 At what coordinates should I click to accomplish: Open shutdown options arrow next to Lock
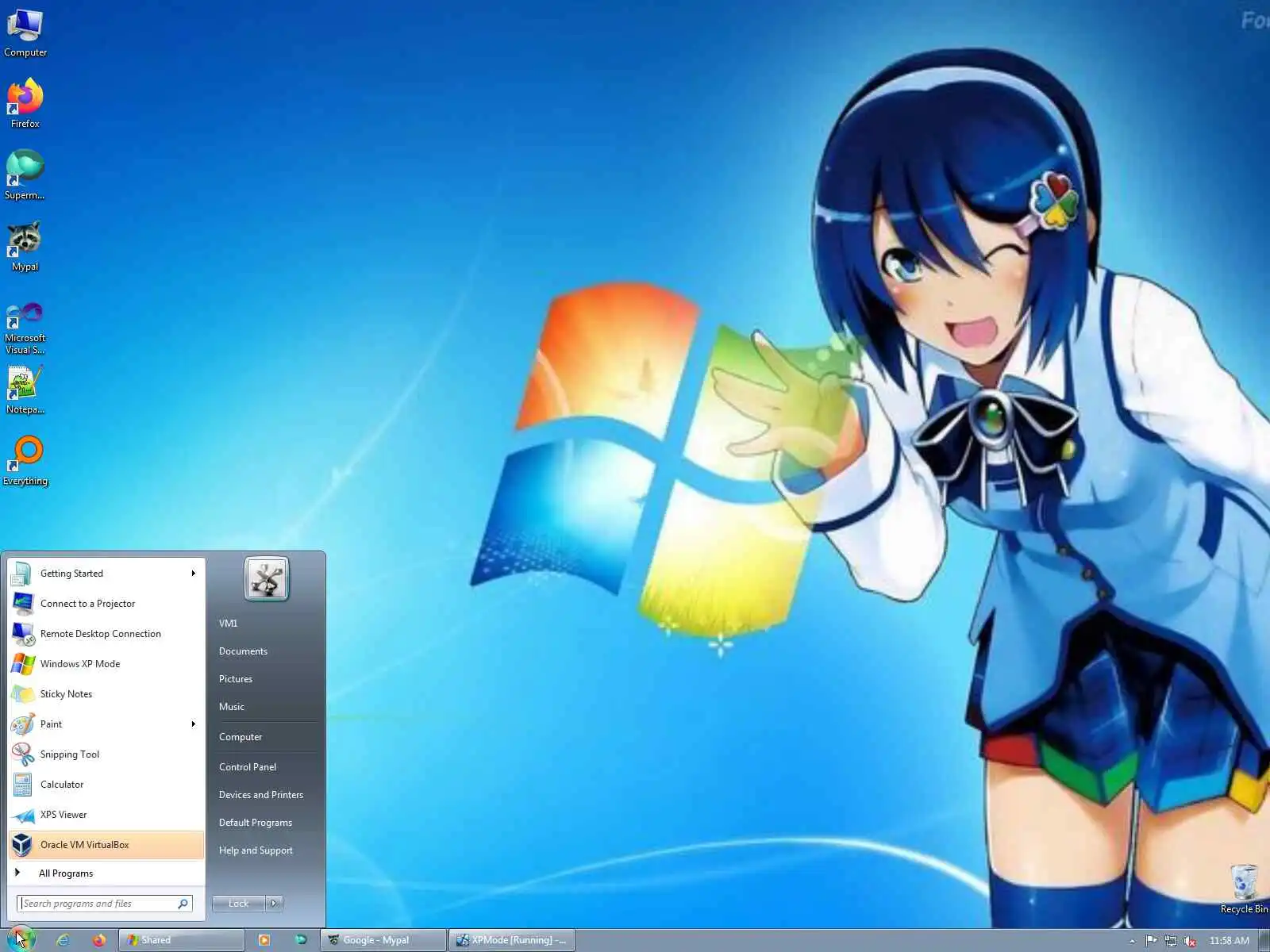coord(274,904)
